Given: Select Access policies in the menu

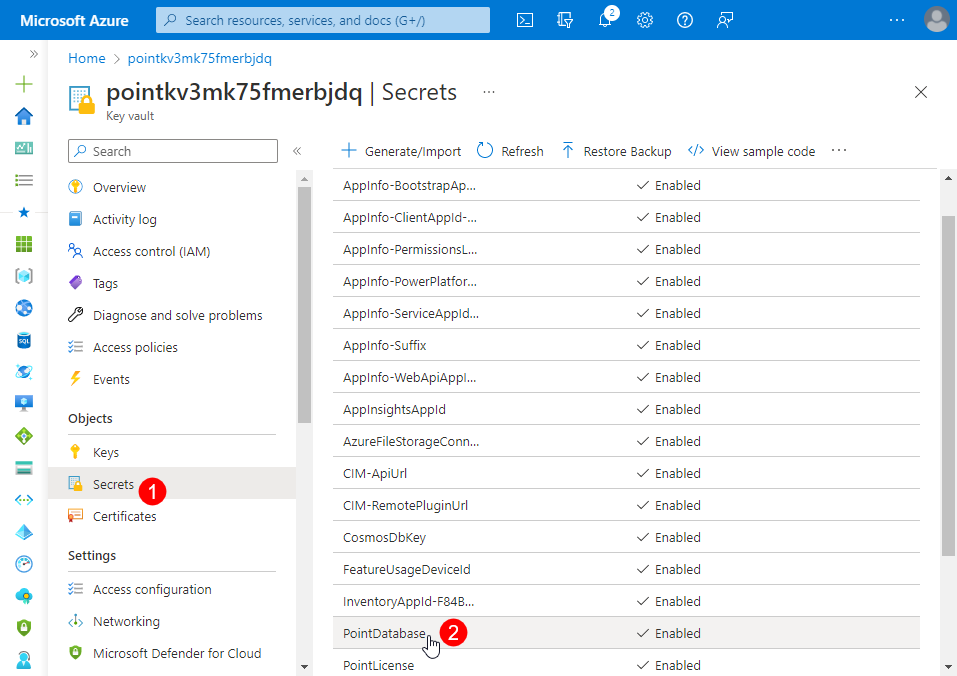Looking at the screenshot, I should pos(135,347).
